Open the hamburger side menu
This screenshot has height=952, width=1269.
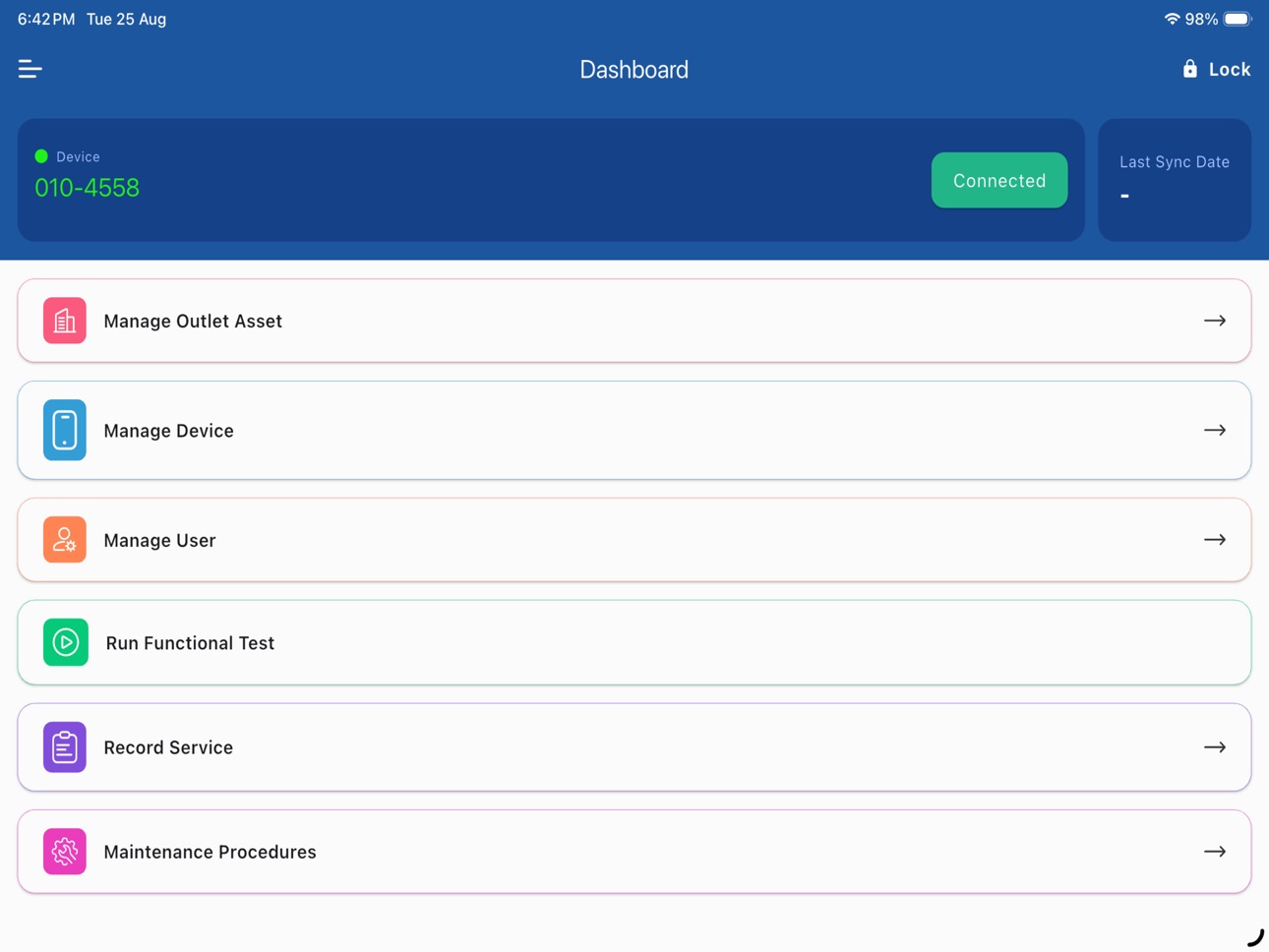[x=30, y=69]
